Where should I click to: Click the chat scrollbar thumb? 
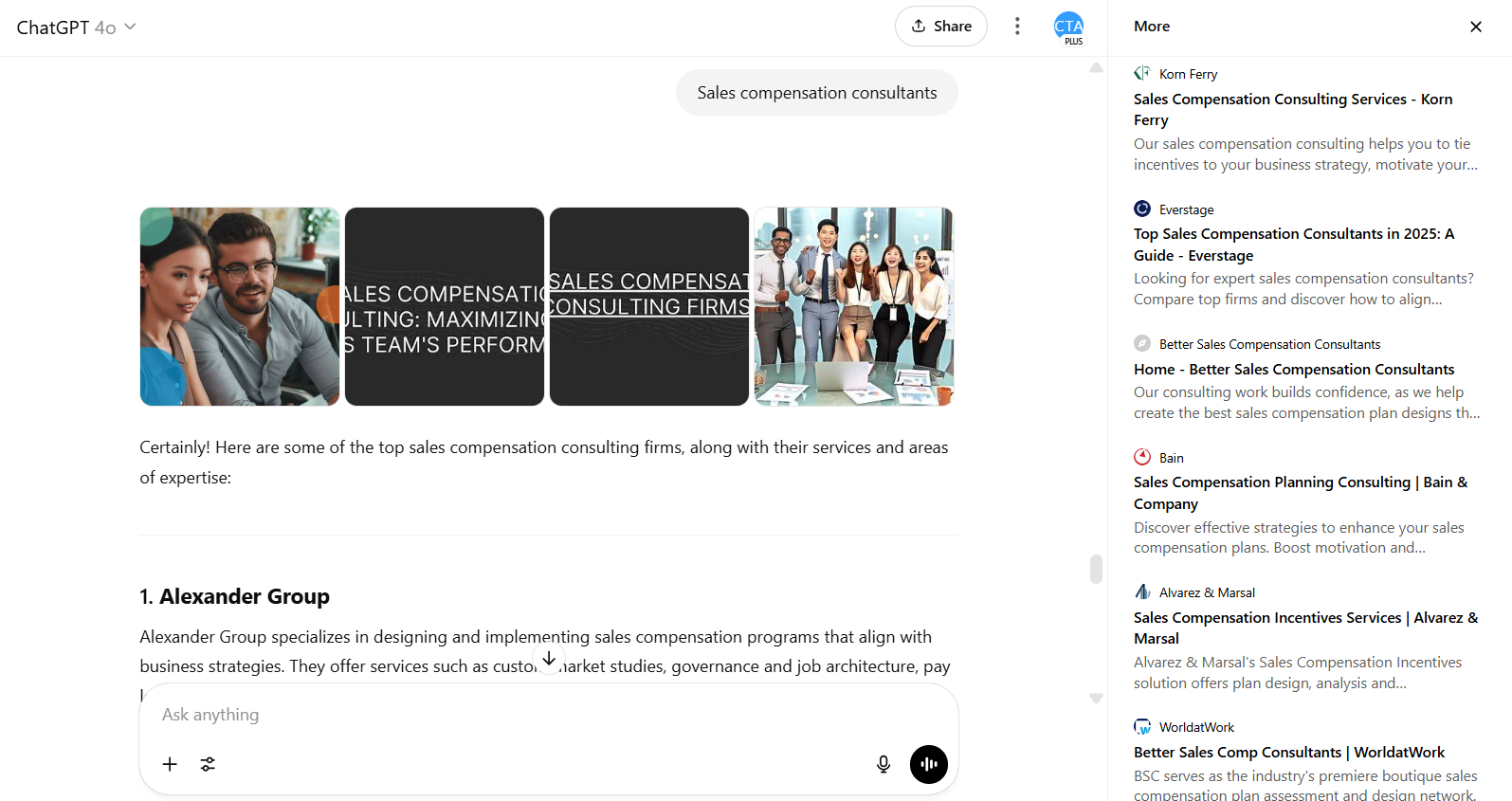point(1096,569)
